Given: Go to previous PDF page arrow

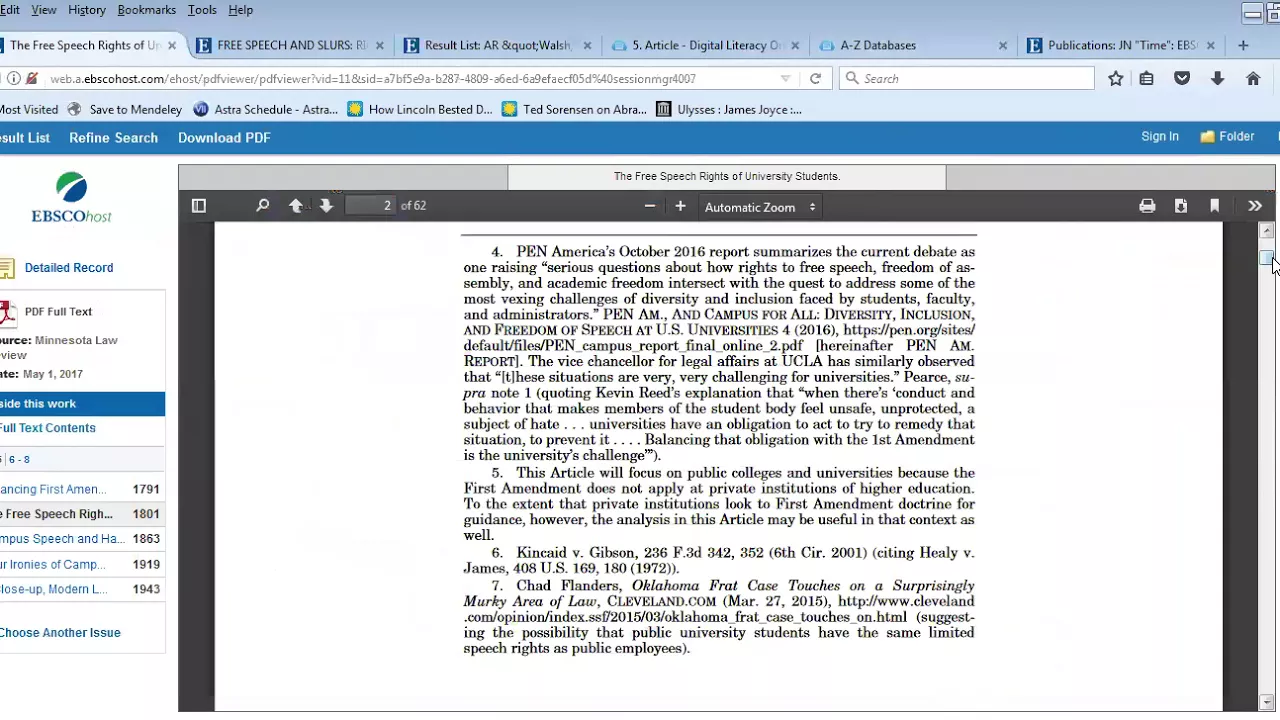Looking at the screenshot, I should coord(296,206).
